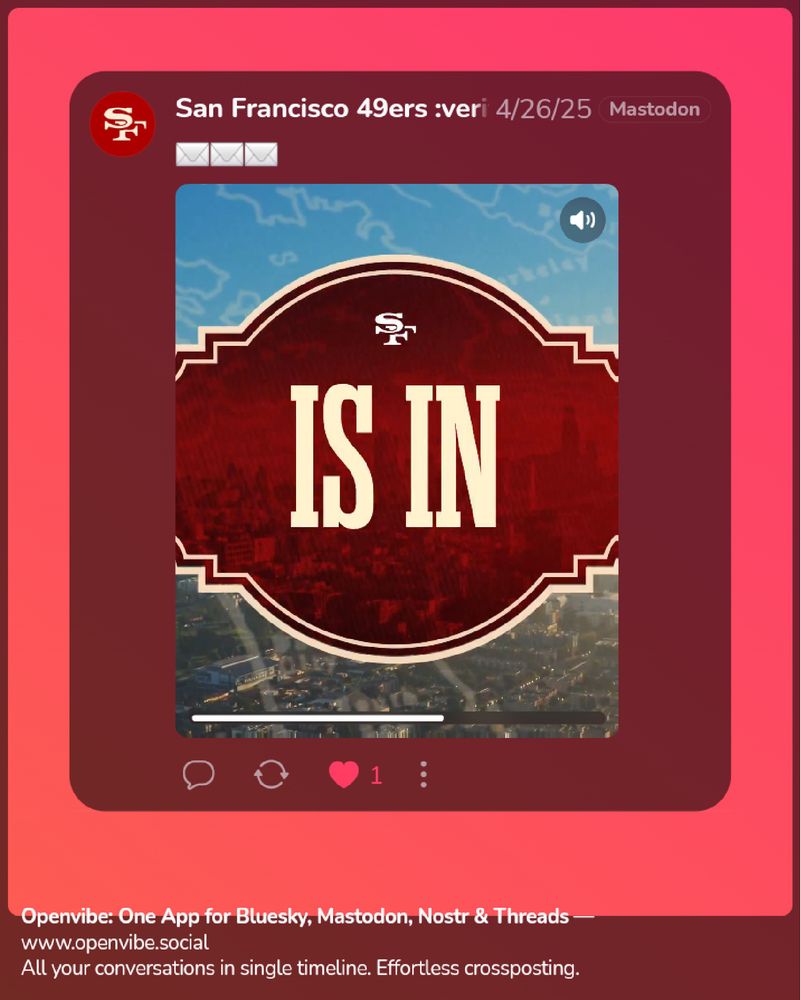801x1000 pixels.
Task: Open the San Francisco 49ers profile name
Action: (x=331, y=108)
